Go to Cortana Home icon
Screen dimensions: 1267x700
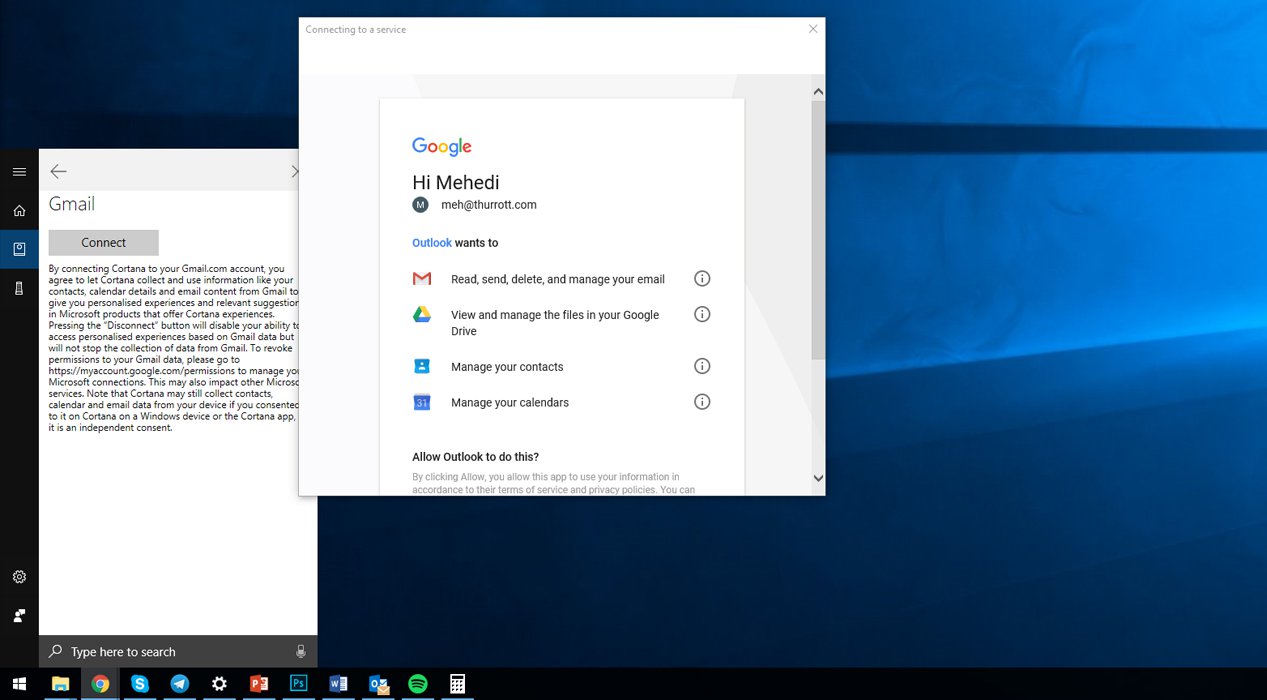click(x=19, y=211)
